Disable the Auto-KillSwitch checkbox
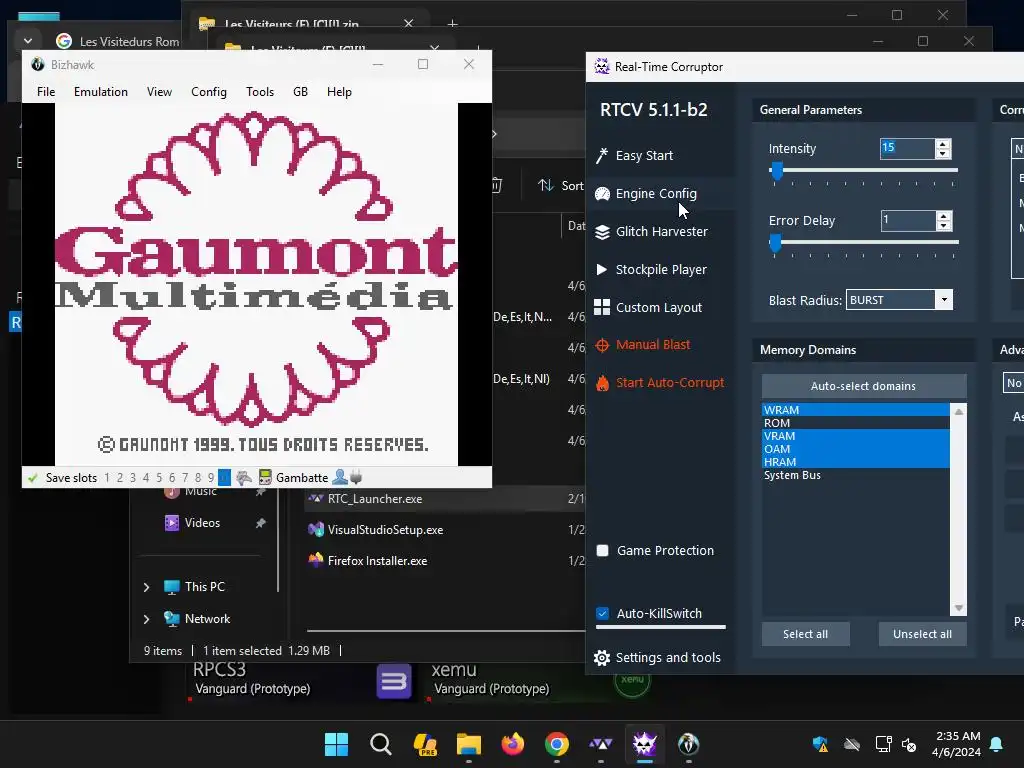This screenshot has height=768, width=1024. [x=603, y=613]
